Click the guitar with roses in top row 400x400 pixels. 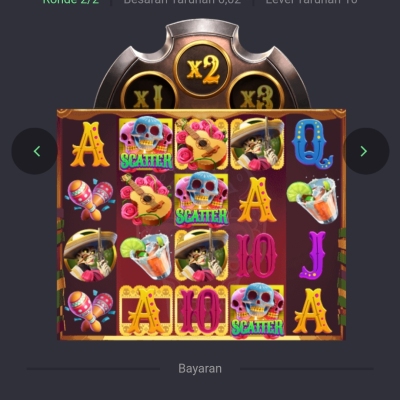[x=202, y=144]
